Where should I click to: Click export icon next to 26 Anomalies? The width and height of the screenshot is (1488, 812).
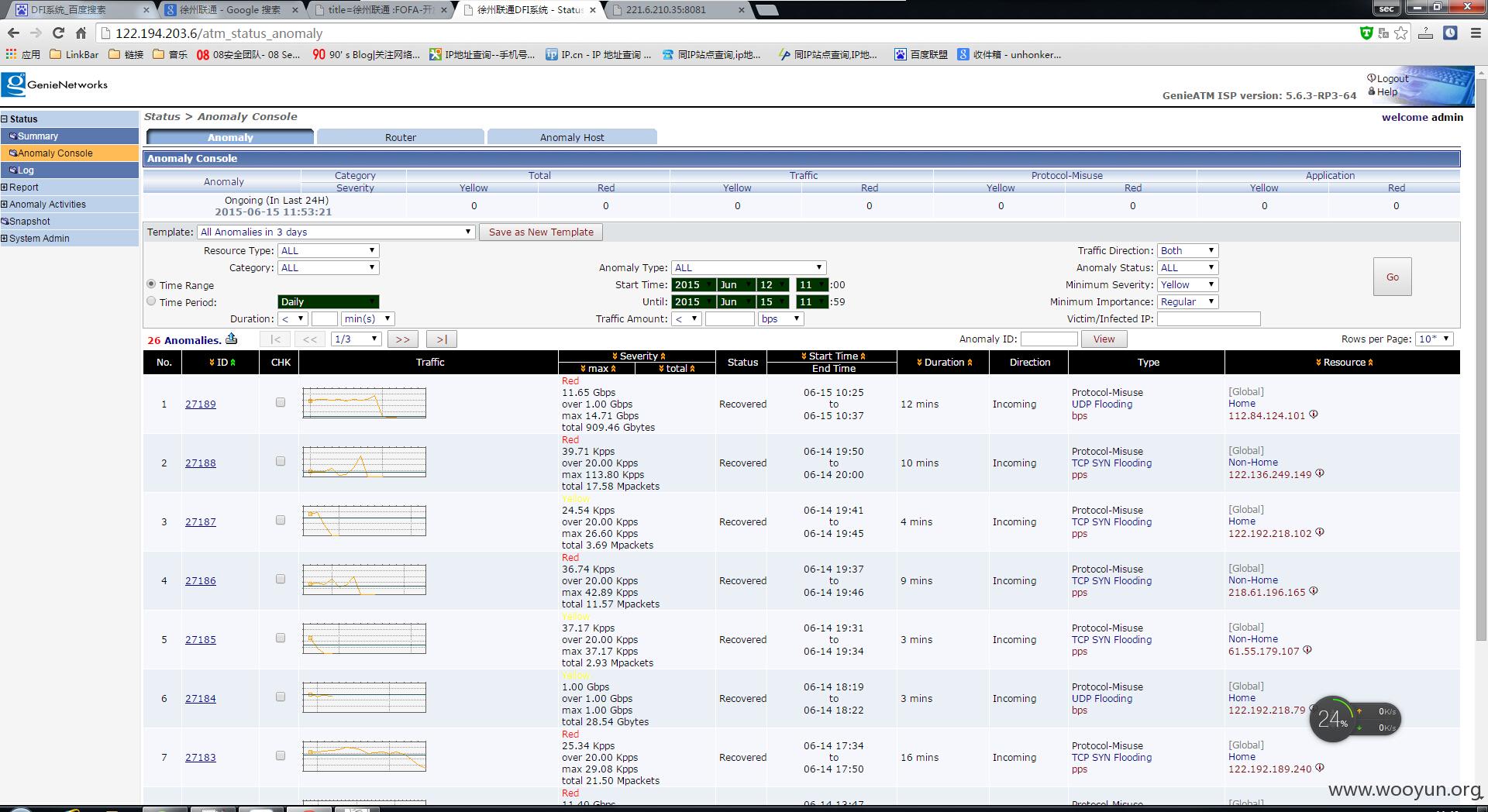tap(231, 339)
